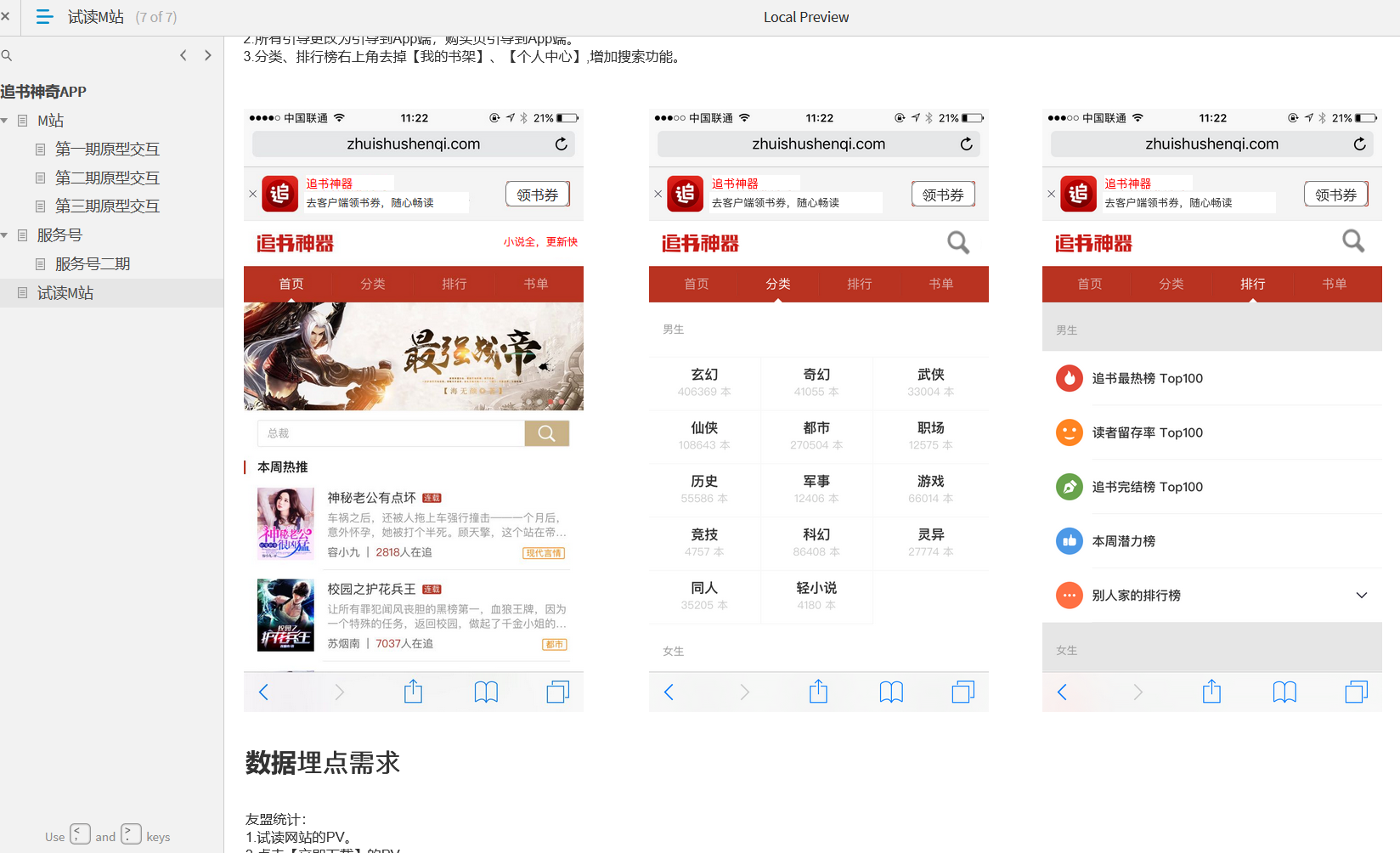This screenshot has width=1400, height=853.
Task: Select 分类 tab in second phone mockup
Action: coord(778,284)
